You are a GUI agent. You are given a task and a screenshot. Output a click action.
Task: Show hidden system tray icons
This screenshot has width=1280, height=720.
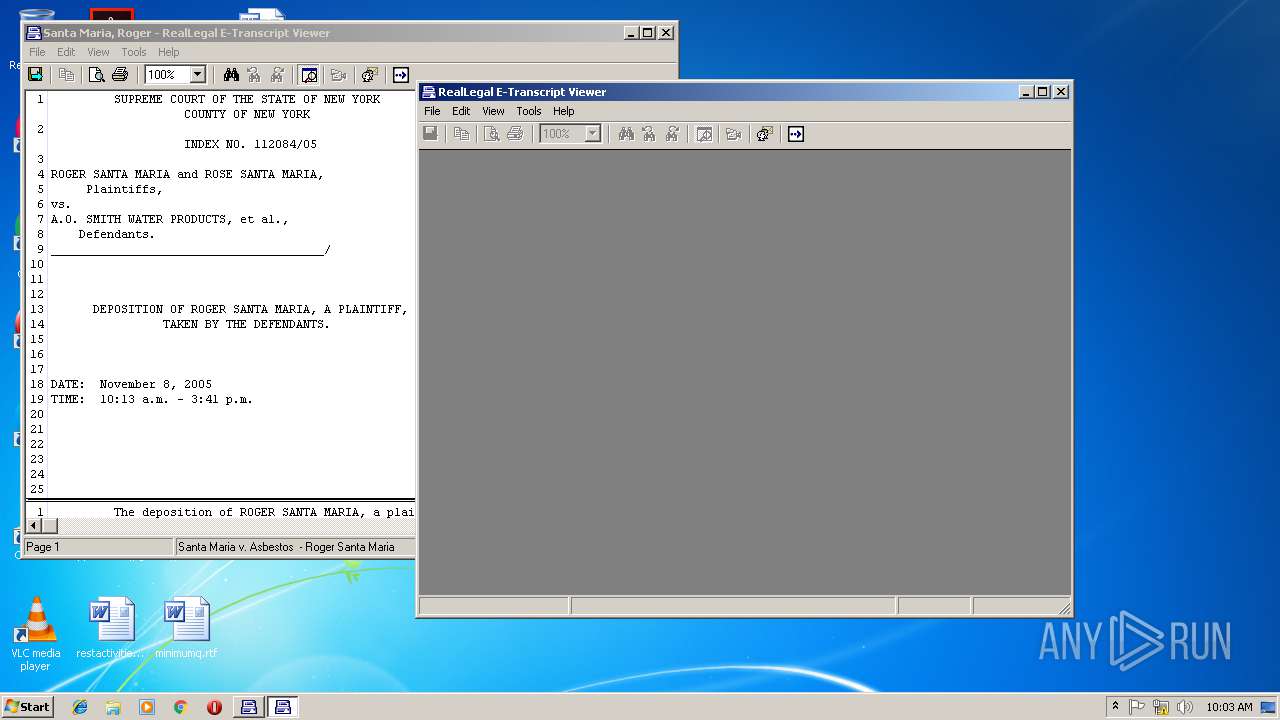pyautogui.click(x=1115, y=706)
